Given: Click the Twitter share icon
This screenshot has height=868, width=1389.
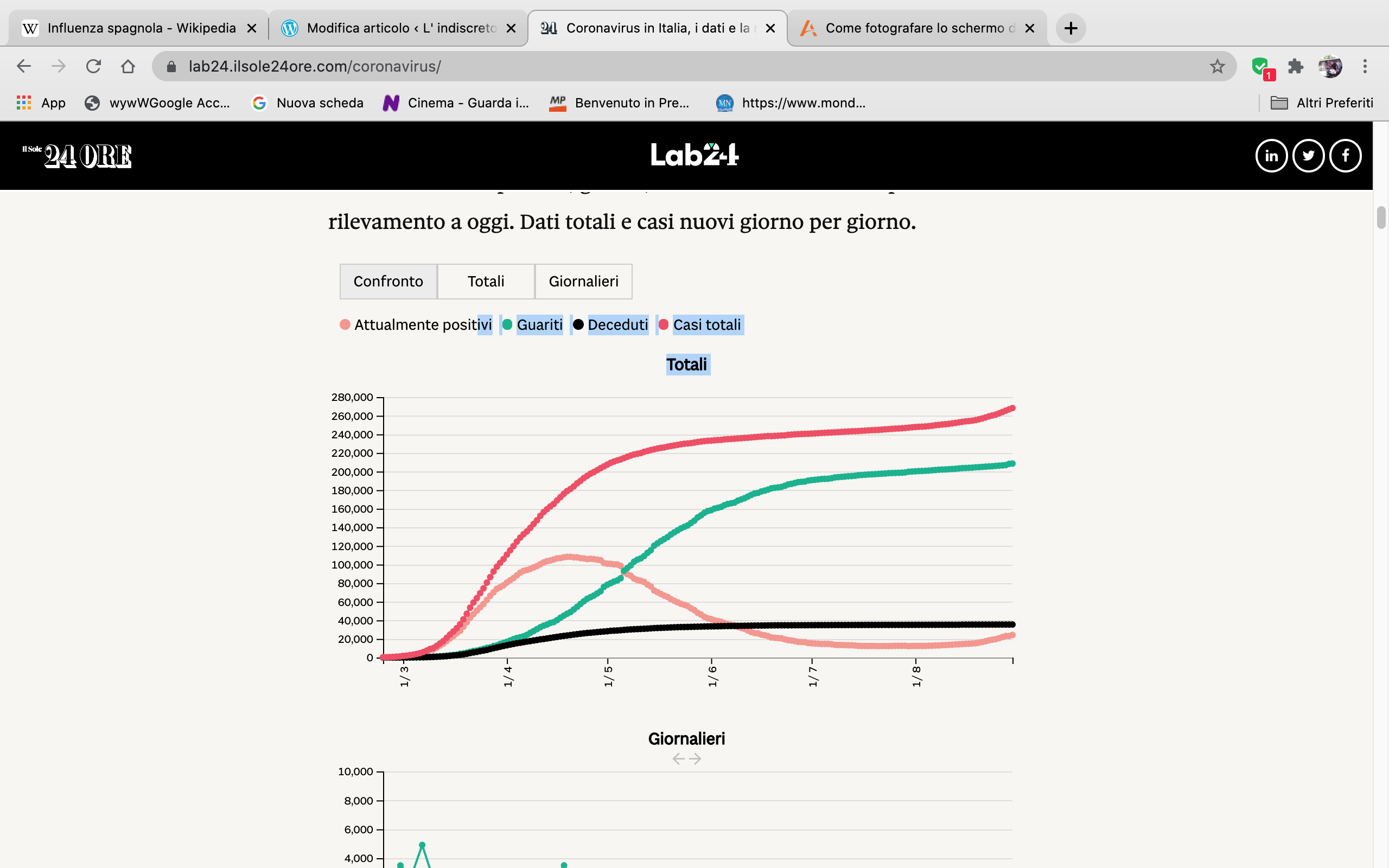Looking at the screenshot, I should (1308, 156).
